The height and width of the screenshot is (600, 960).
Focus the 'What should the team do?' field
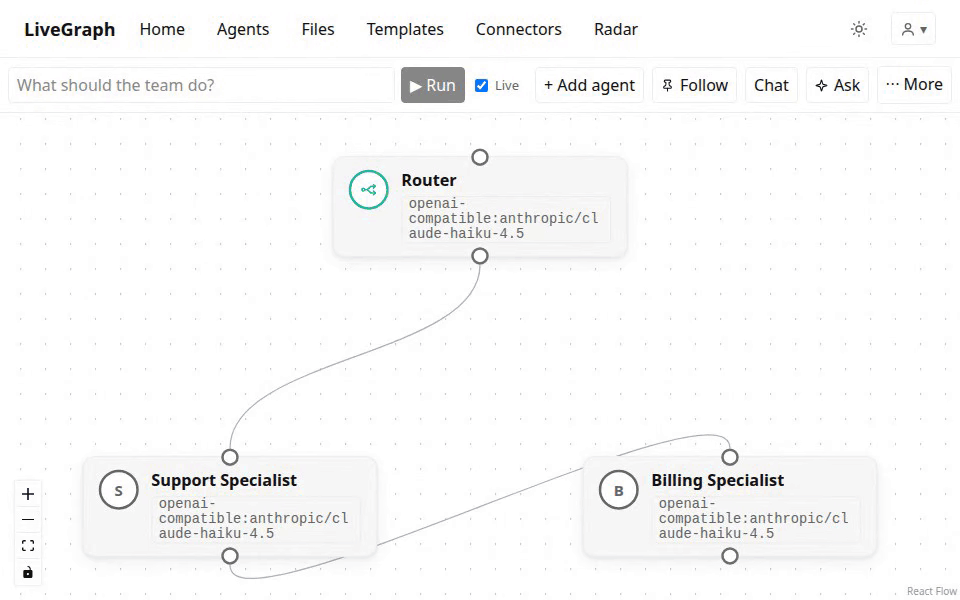pyautogui.click(x=201, y=85)
